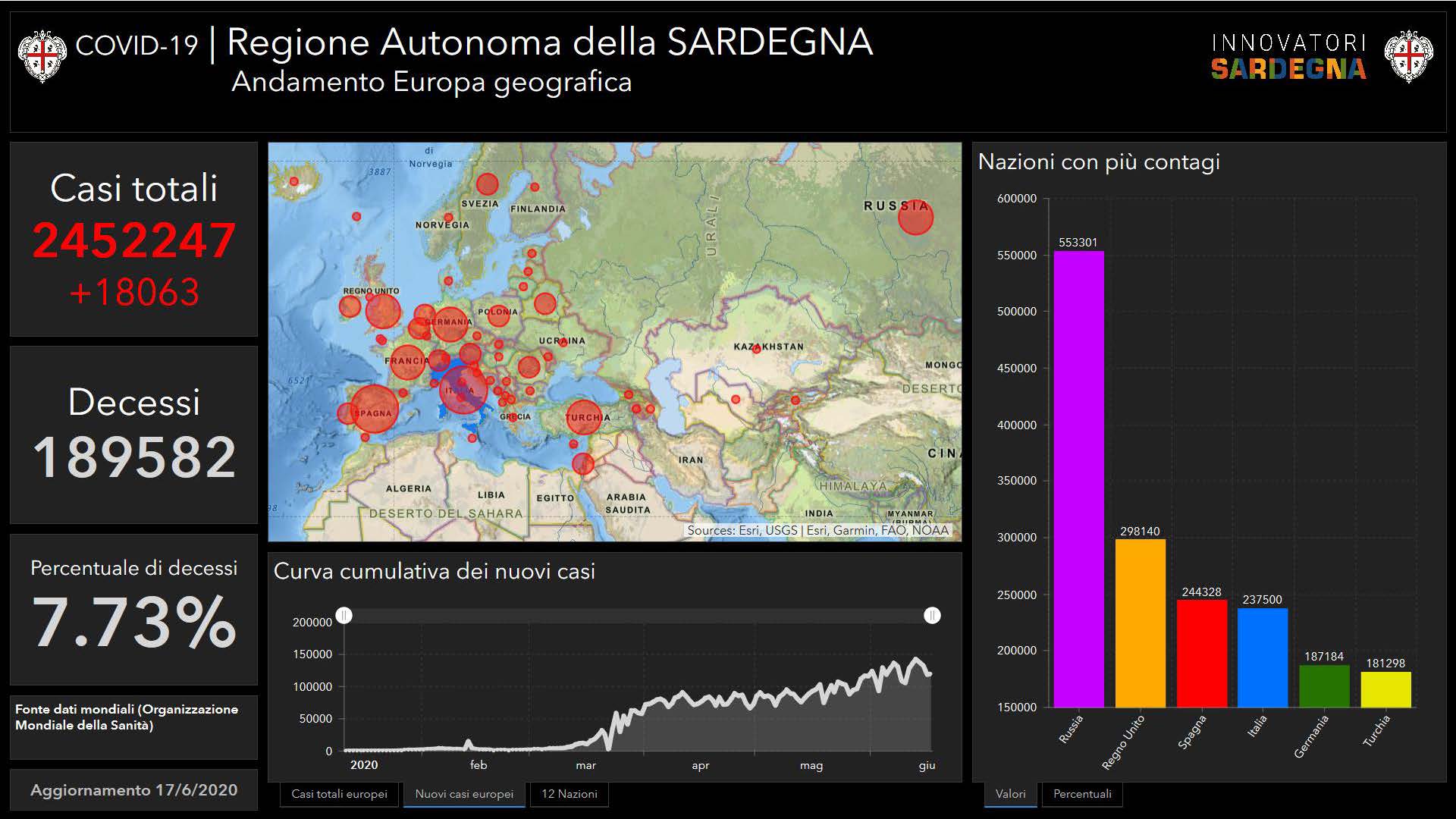Image resolution: width=1456 pixels, height=819 pixels.
Task: Click the blue Italia bar
Action: [x=1263, y=657]
